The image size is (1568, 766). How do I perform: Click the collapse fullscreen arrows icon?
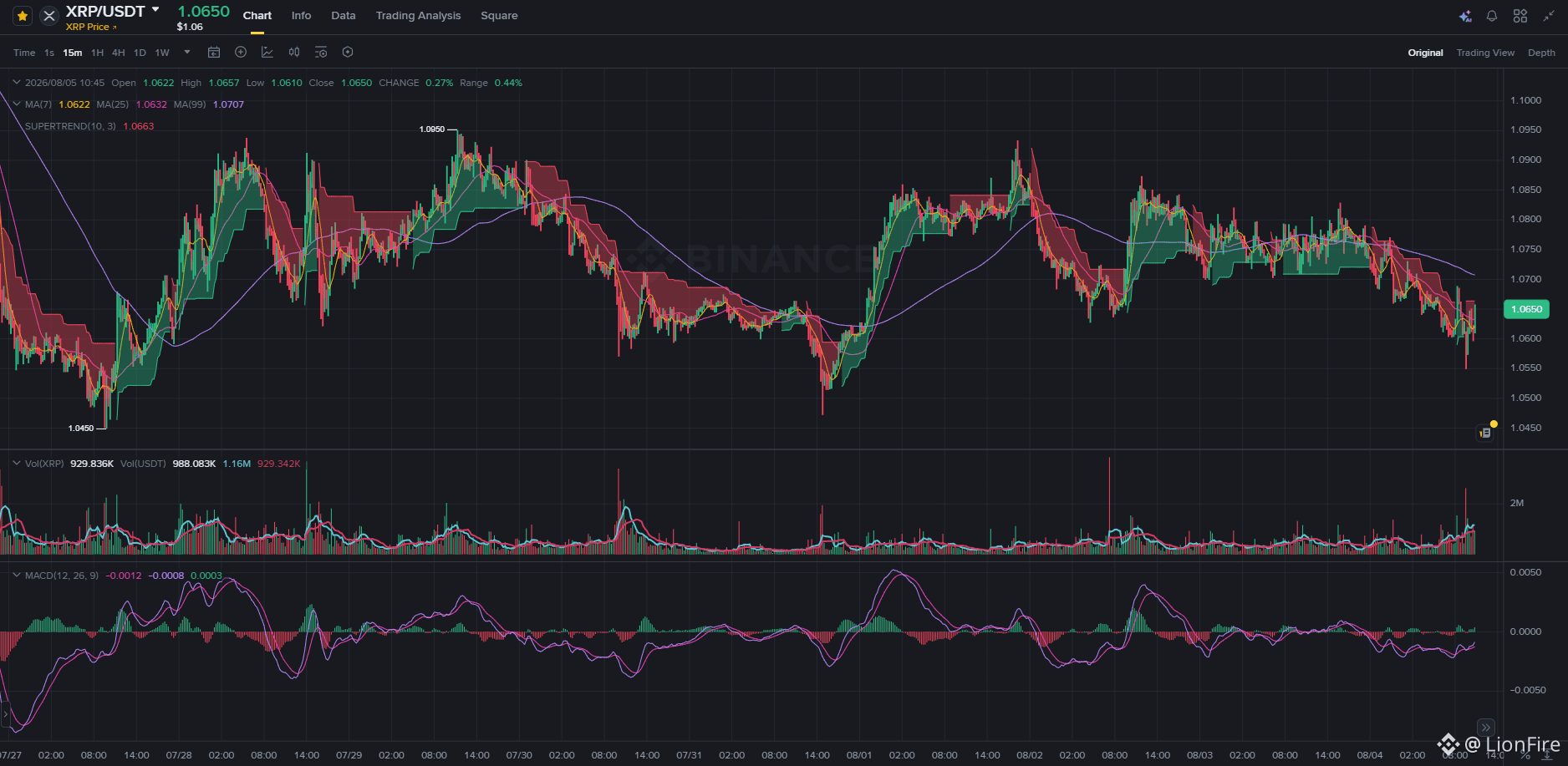pos(1549,16)
